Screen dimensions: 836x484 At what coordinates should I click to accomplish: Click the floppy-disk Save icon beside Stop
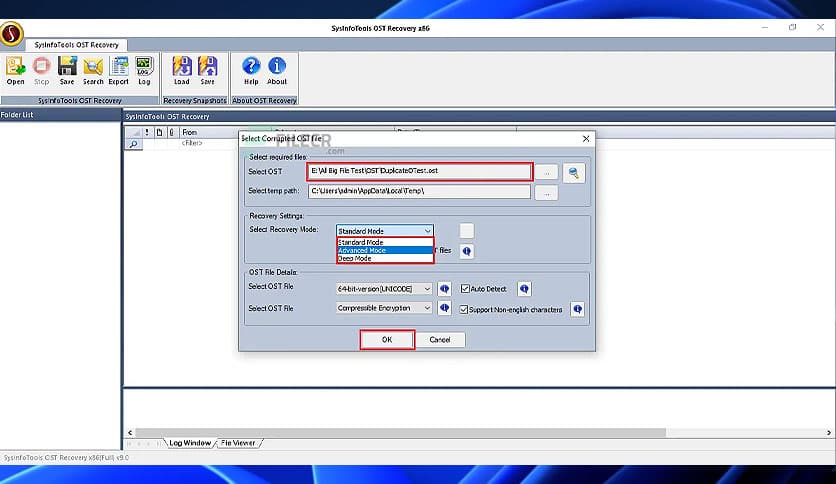click(67, 70)
